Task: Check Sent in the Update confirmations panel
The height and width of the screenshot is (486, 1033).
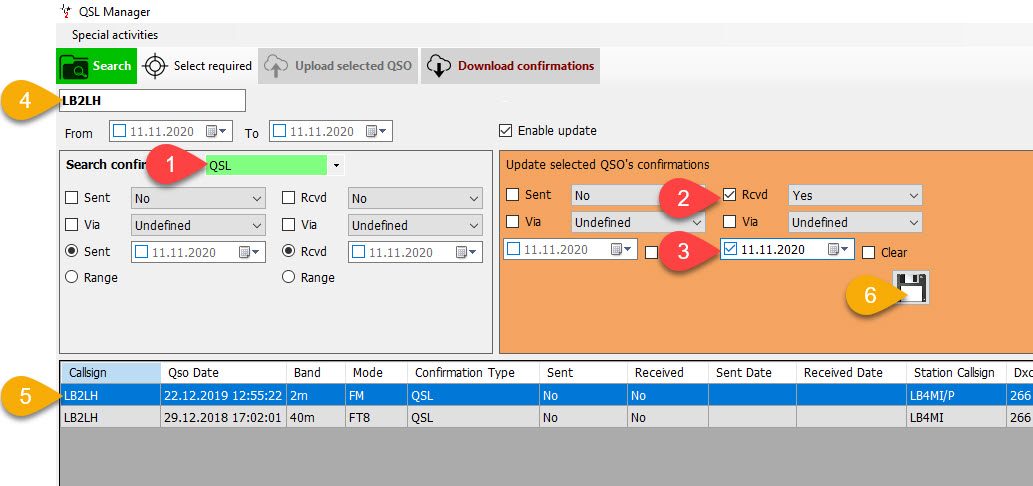Action: (x=512, y=194)
